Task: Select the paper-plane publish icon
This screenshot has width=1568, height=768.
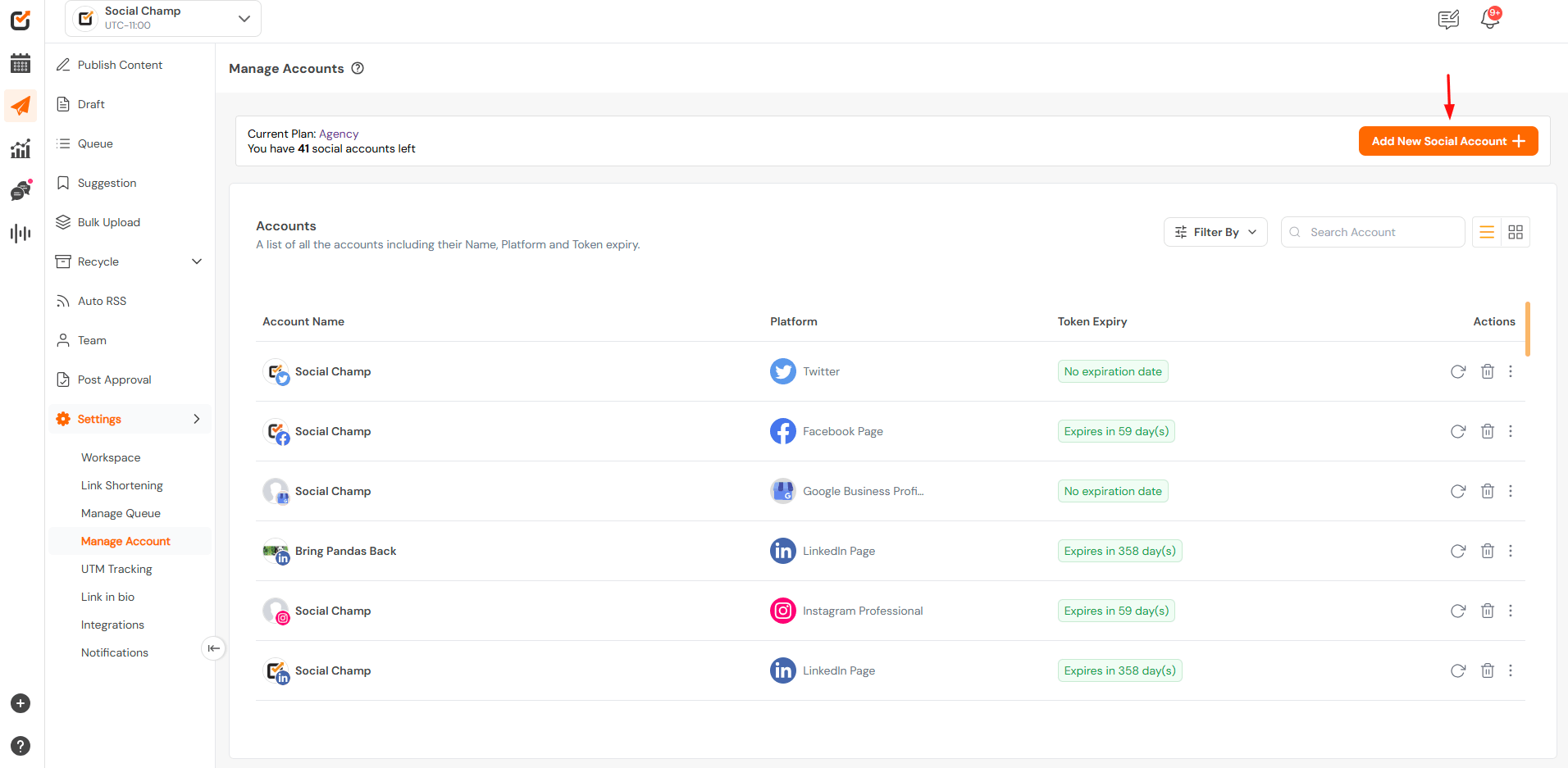Action: 21,106
